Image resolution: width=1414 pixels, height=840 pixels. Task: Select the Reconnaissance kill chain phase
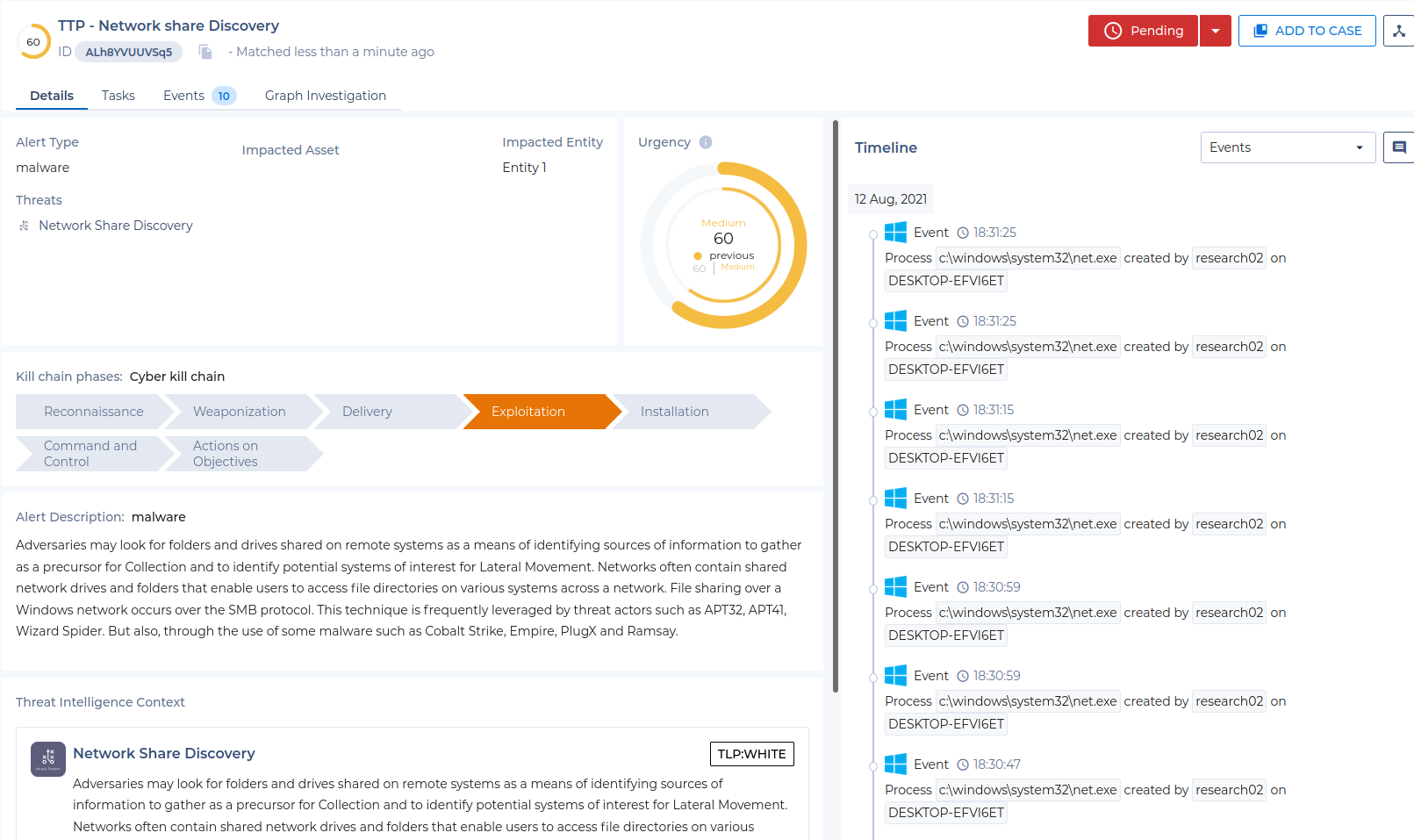93,412
